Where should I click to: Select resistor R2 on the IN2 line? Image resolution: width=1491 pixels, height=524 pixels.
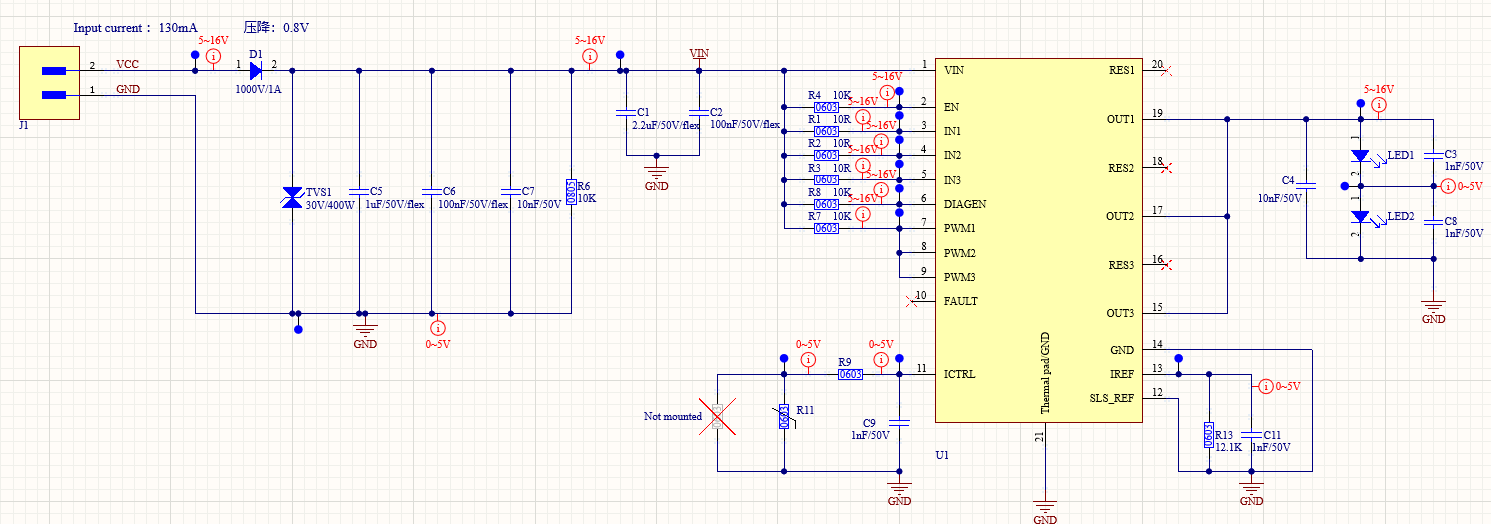(826, 155)
